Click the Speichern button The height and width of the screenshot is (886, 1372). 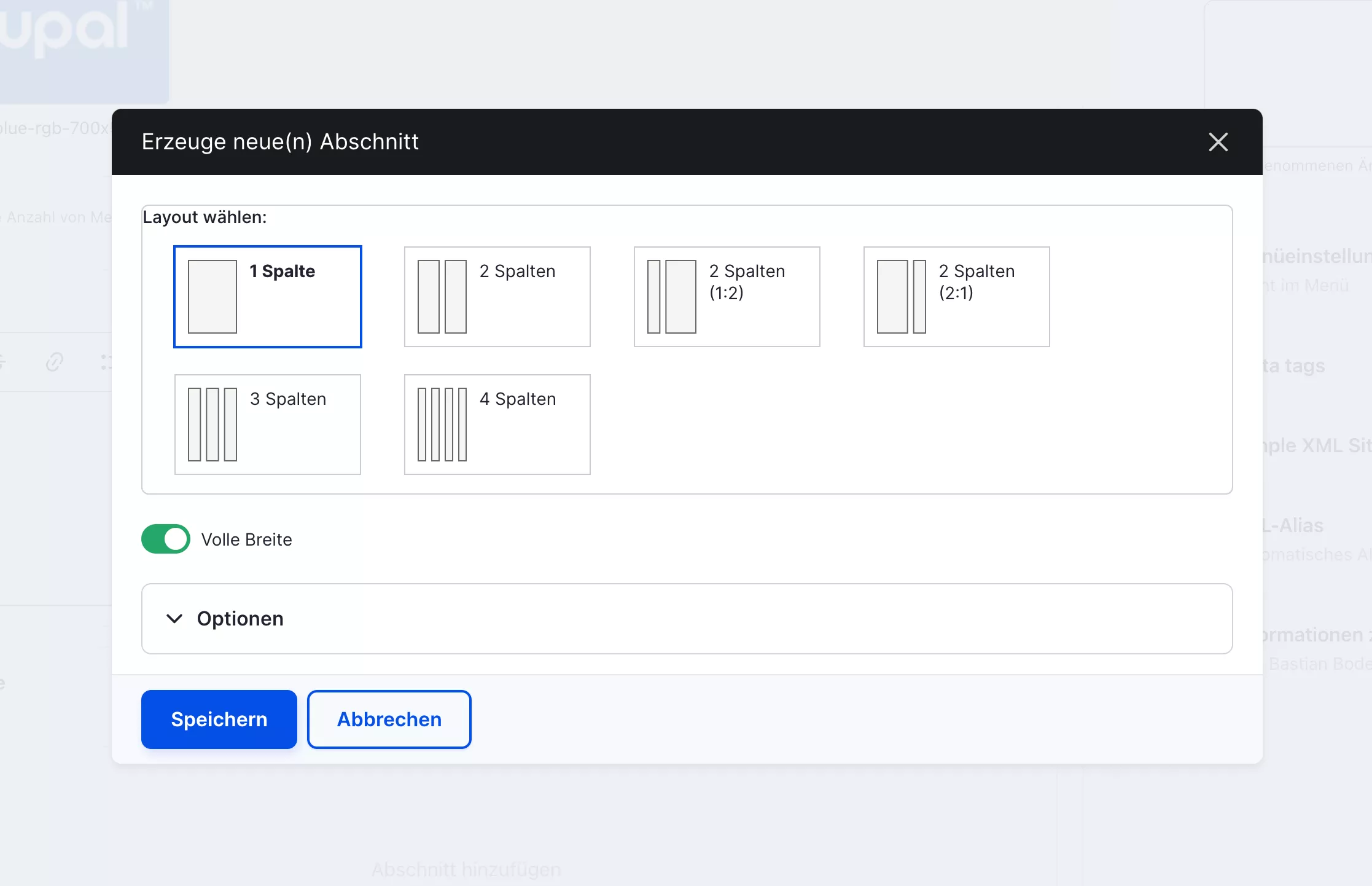pos(219,719)
